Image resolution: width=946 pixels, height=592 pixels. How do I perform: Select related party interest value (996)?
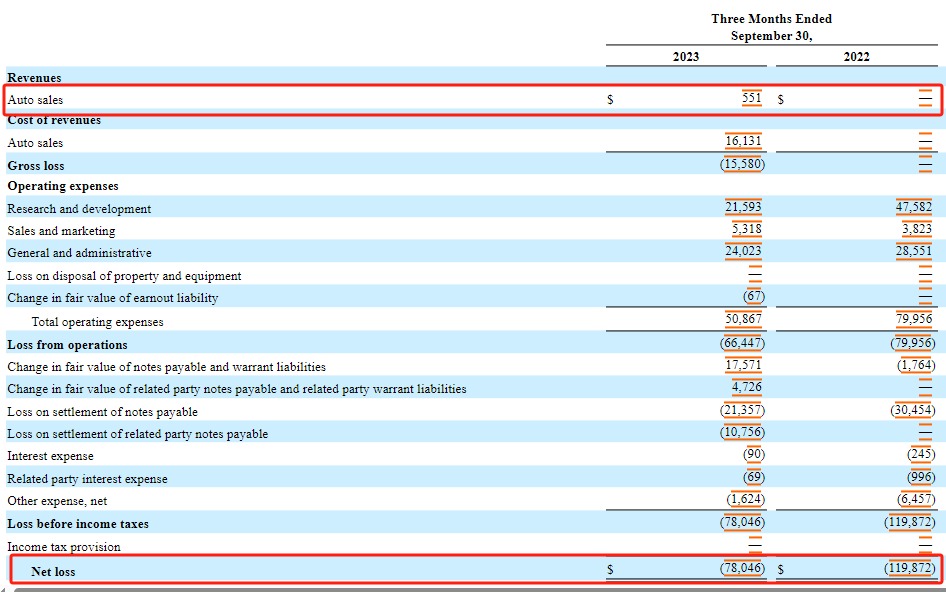(x=921, y=477)
